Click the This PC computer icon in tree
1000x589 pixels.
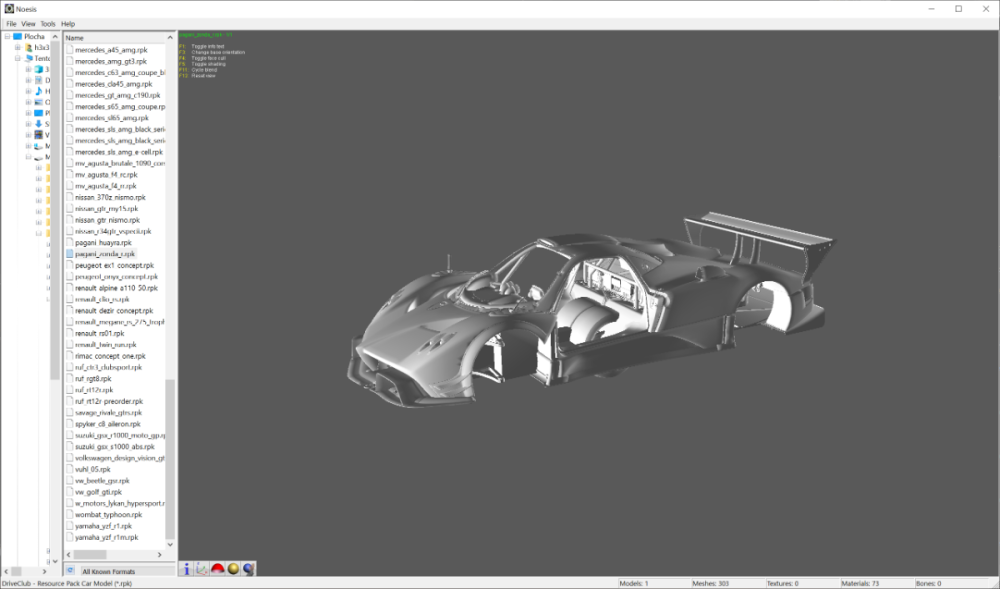(28, 58)
